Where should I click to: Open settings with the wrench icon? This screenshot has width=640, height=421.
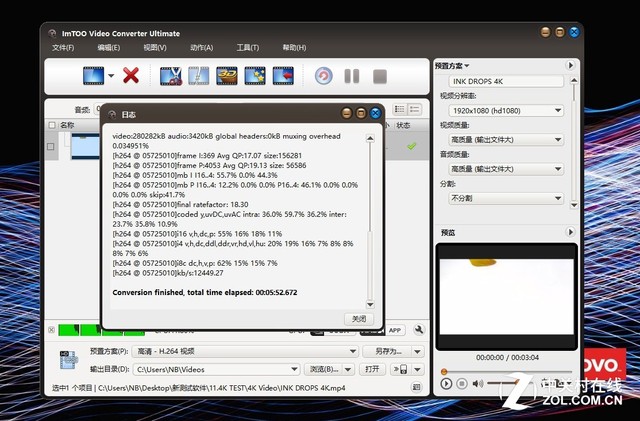[418, 330]
